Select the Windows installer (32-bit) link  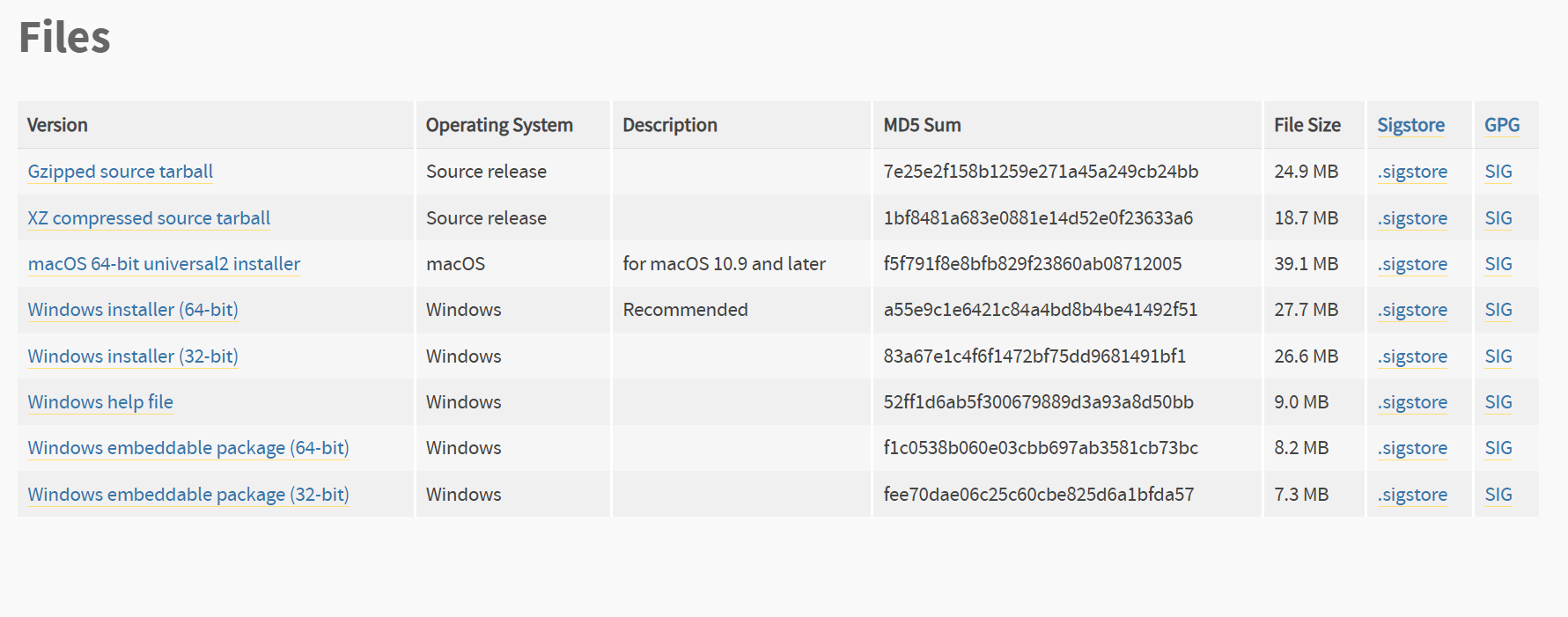tap(133, 356)
